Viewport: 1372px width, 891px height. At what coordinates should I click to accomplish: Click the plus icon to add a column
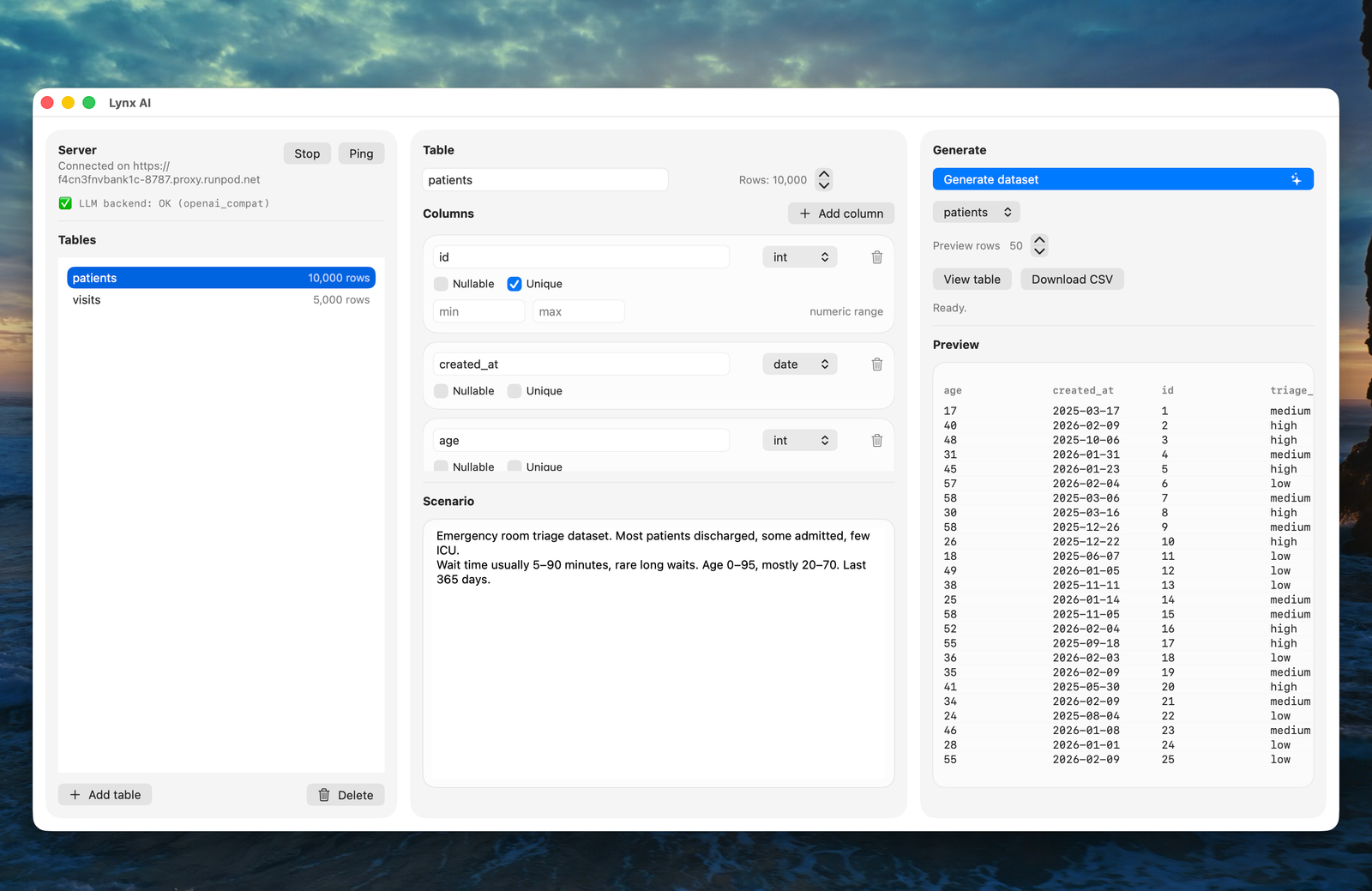pyautogui.click(x=803, y=213)
